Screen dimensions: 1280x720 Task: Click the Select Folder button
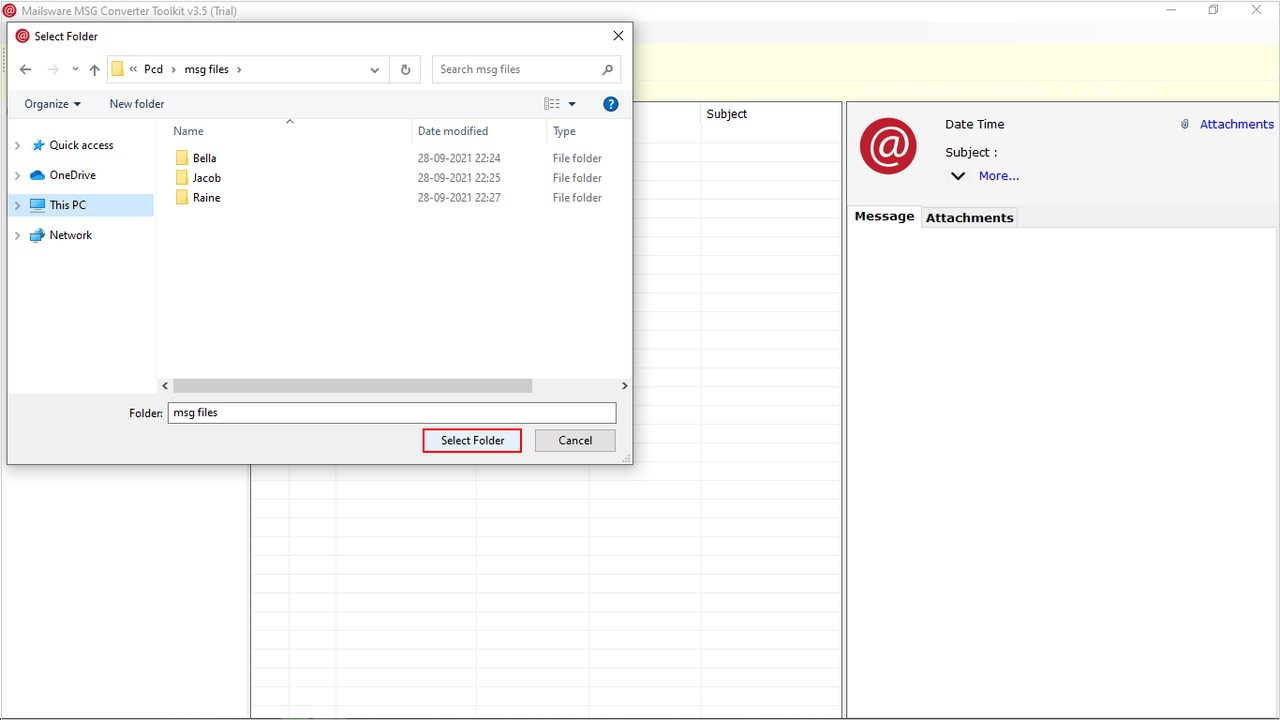click(x=472, y=441)
